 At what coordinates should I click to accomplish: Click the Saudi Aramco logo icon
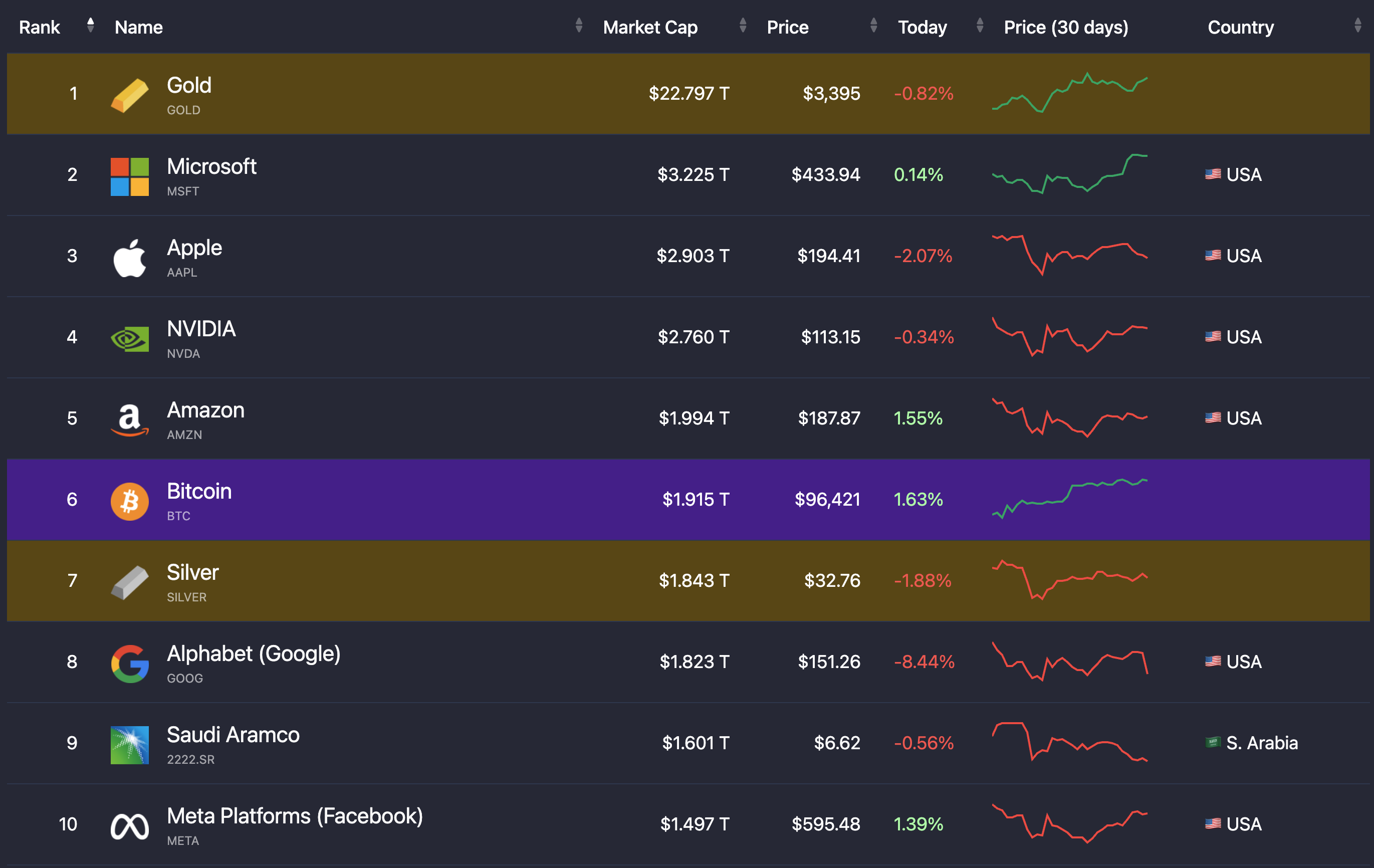tap(129, 745)
